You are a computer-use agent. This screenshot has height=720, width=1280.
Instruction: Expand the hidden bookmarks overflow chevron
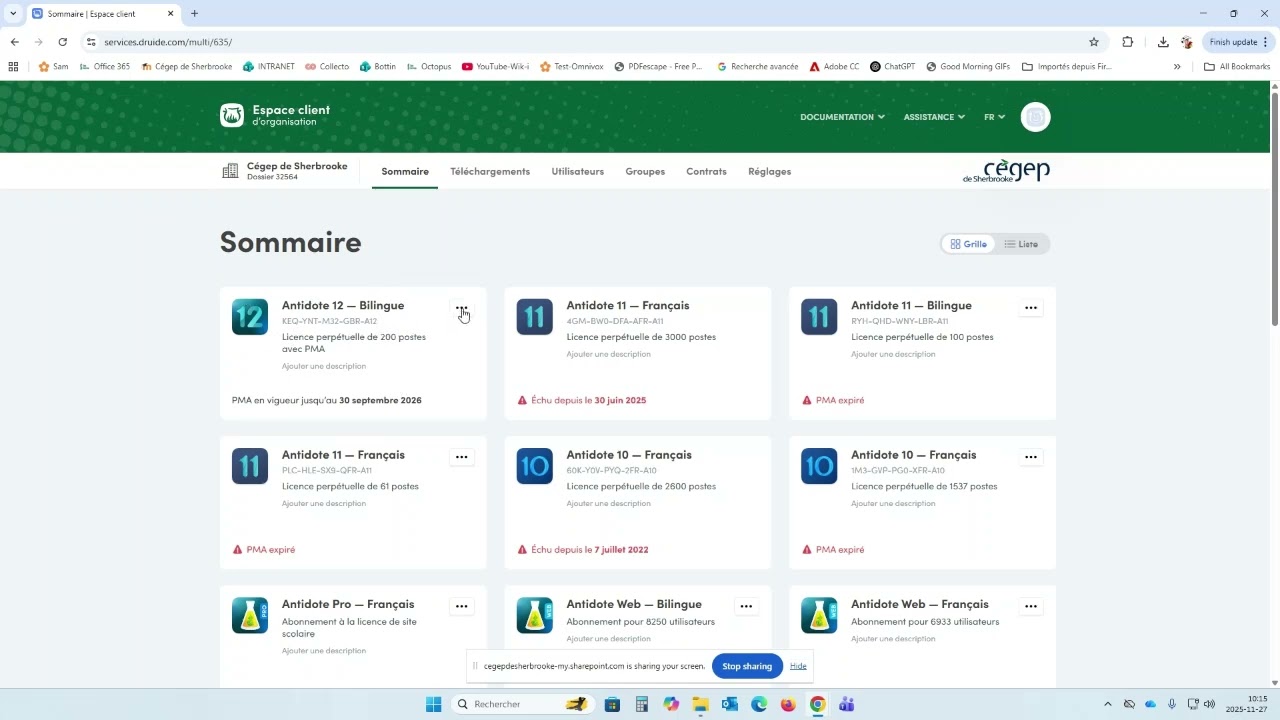1177,67
